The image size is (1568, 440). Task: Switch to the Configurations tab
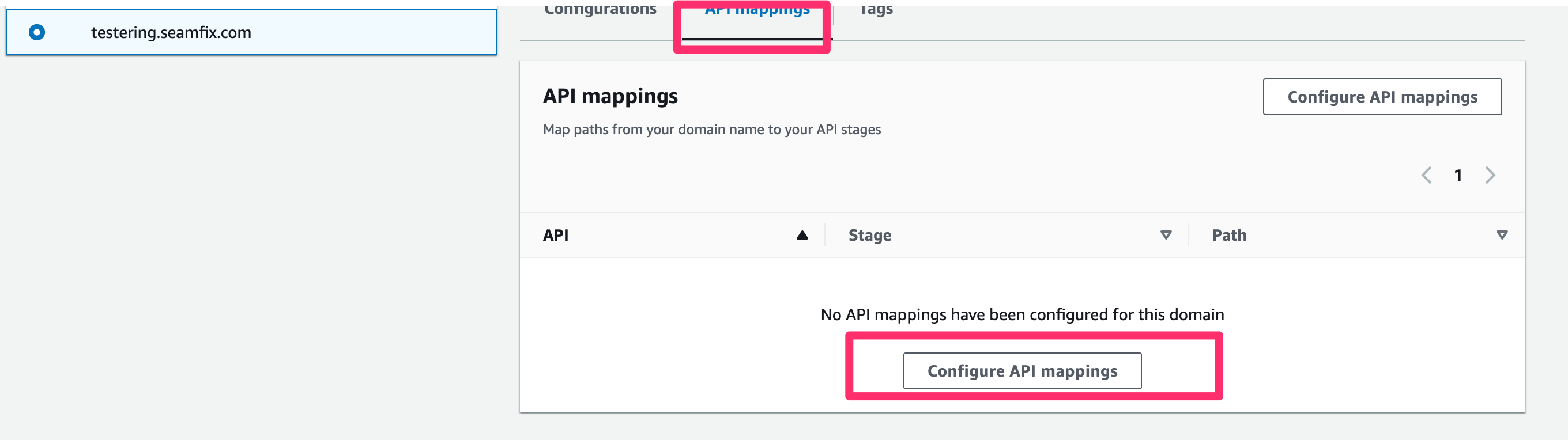pyautogui.click(x=600, y=10)
